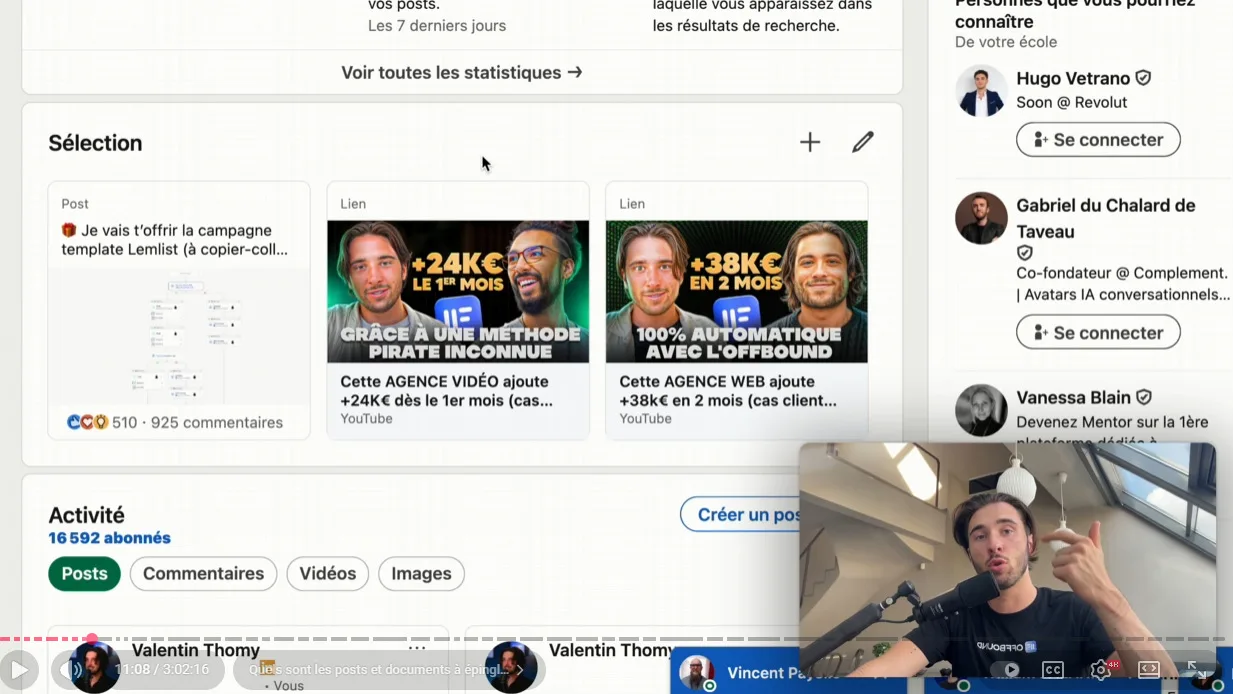Click Gabriel du Chalard's verified badge icon

click(1025, 253)
